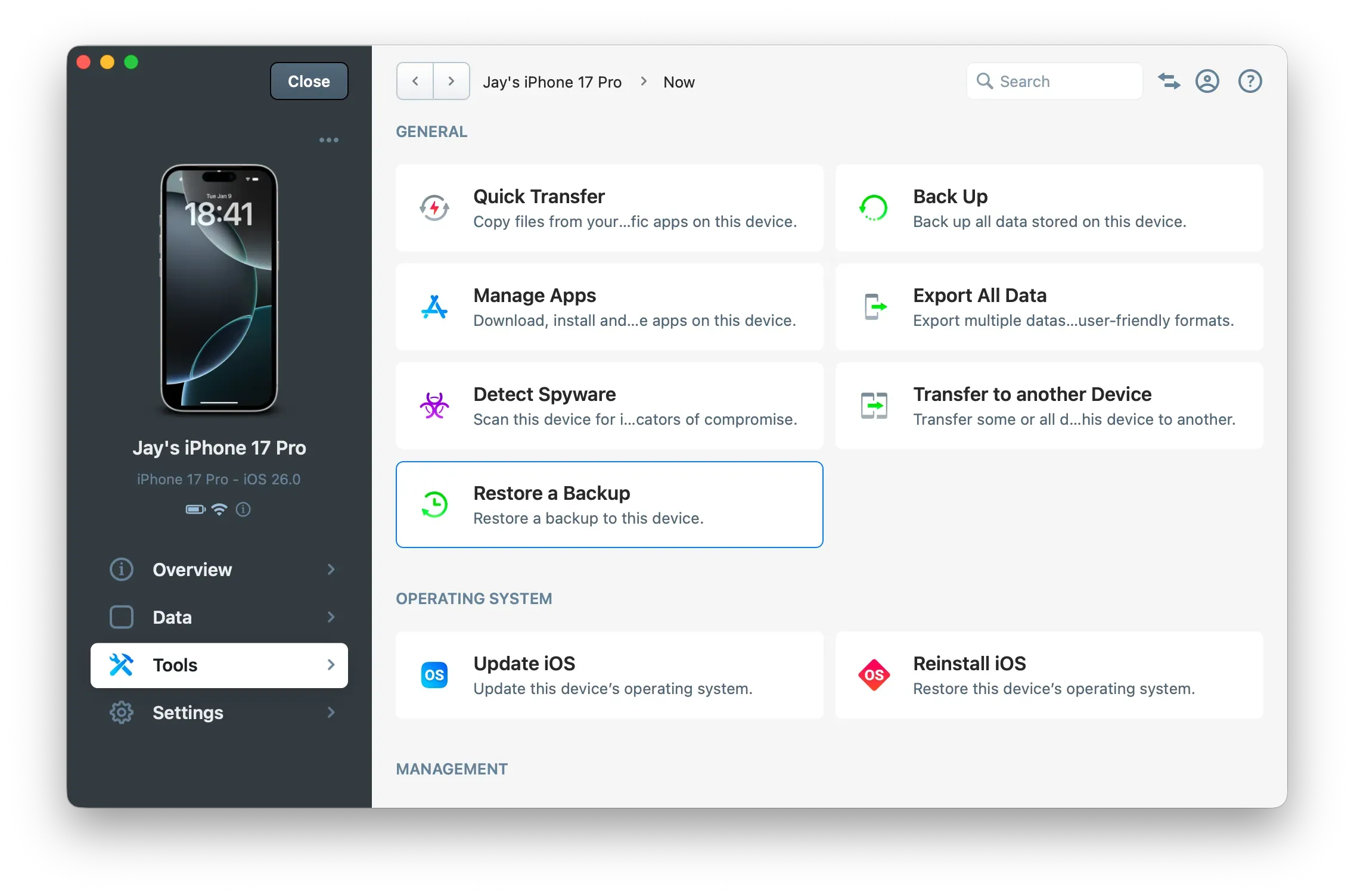The width and height of the screenshot is (1354, 896).
Task: Open the account profile icon
Action: (x=1207, y=81)
